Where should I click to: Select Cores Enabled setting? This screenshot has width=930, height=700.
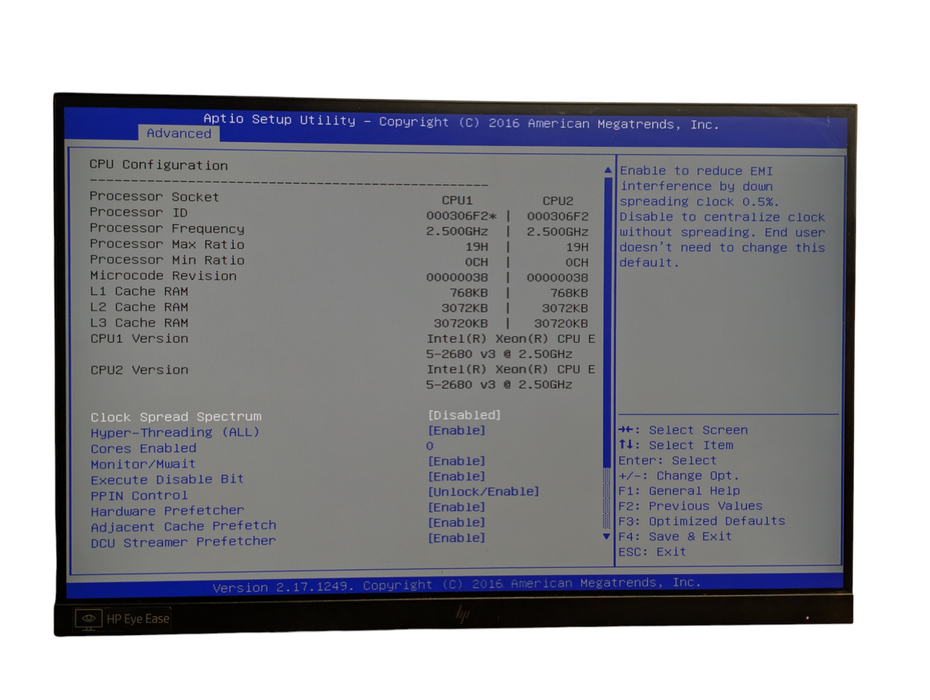[x=143, y=448]
